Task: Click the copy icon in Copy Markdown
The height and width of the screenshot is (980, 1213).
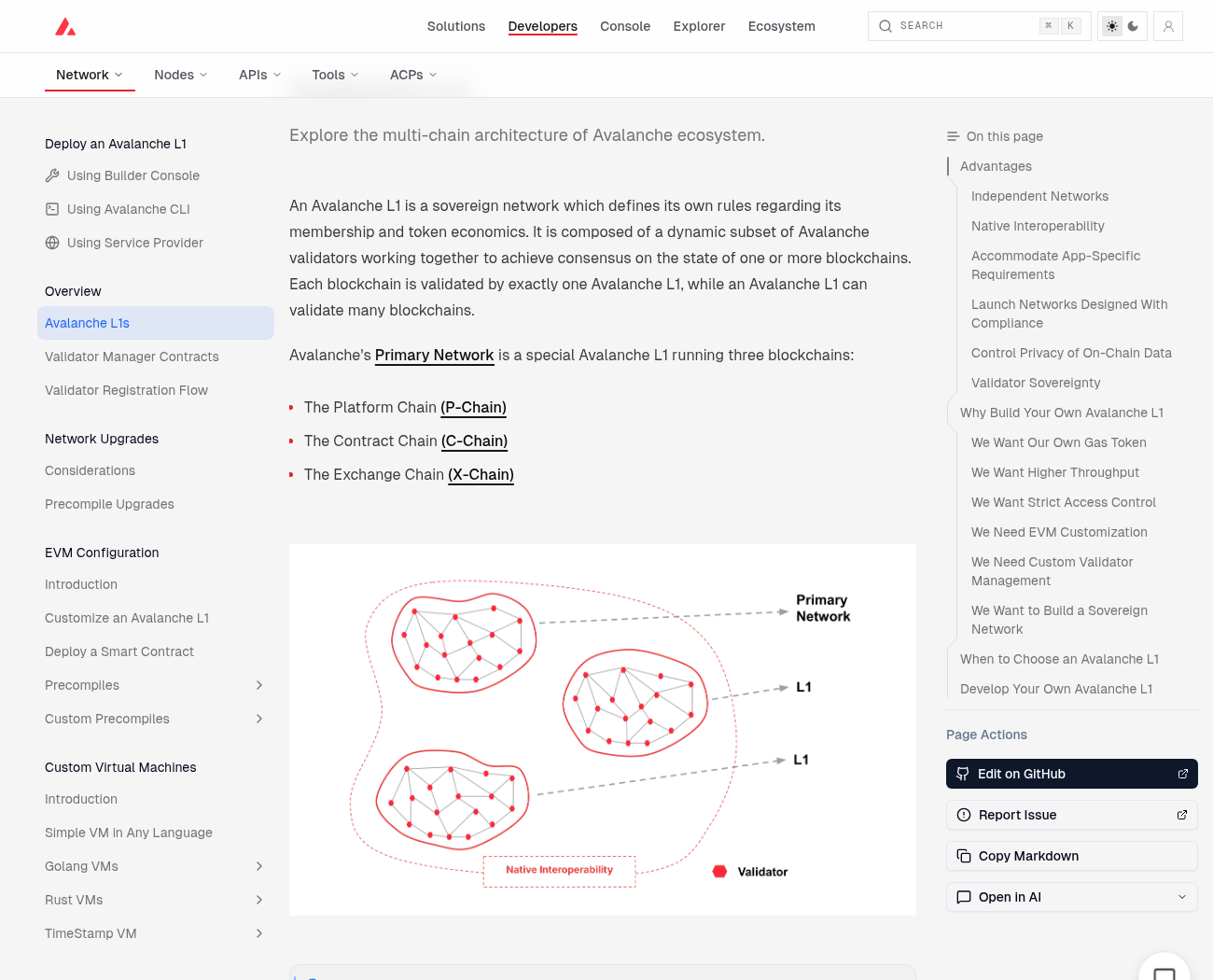Action: coord(964,856)
